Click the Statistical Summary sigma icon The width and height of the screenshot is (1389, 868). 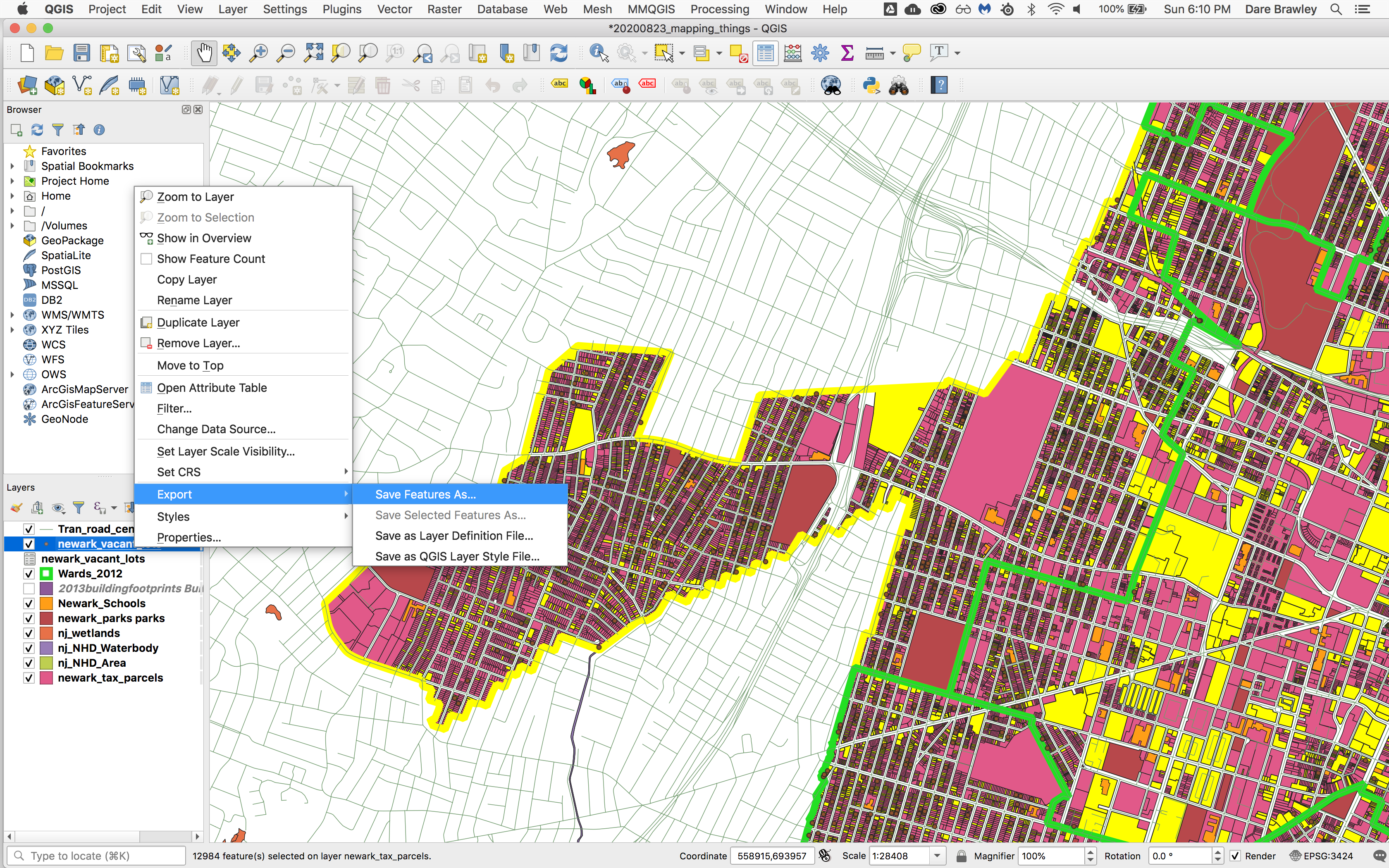pos(847,53)
